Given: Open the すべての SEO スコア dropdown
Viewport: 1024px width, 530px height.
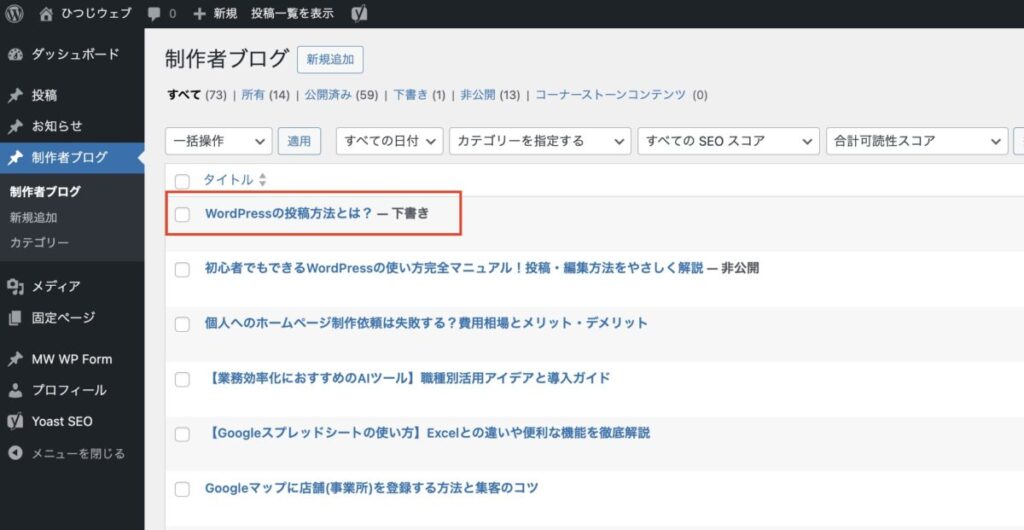Looking at the screenshot, I should point(728,141).
